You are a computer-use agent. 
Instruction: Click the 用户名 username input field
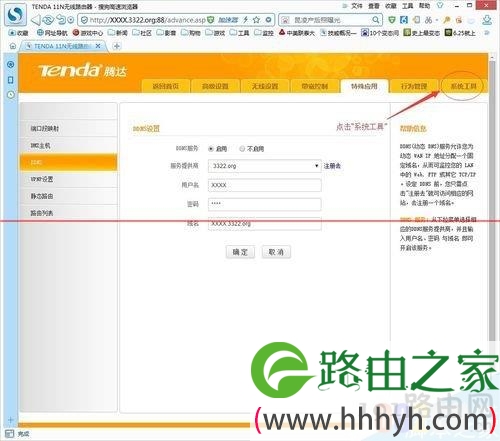click(265, 185)
